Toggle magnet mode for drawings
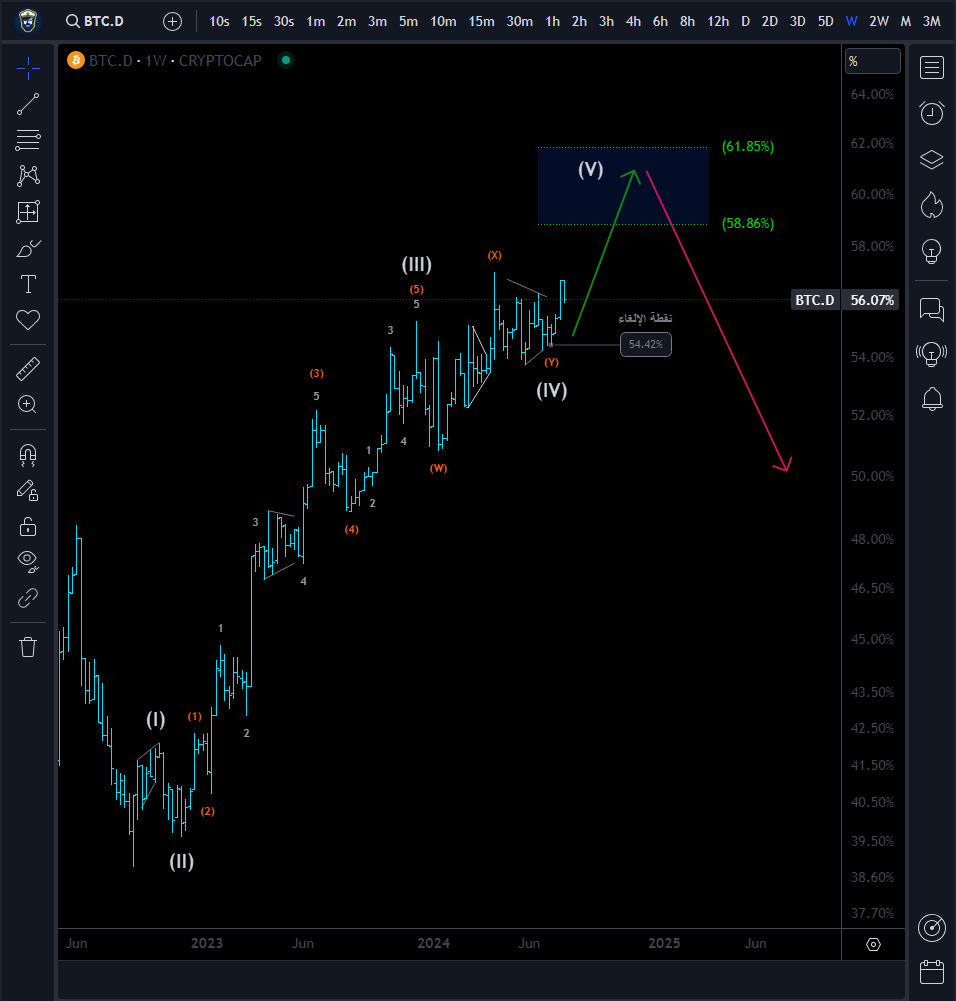Viewport: 956px width, 1001px height. pyautogui.click(x=28, y=455)
